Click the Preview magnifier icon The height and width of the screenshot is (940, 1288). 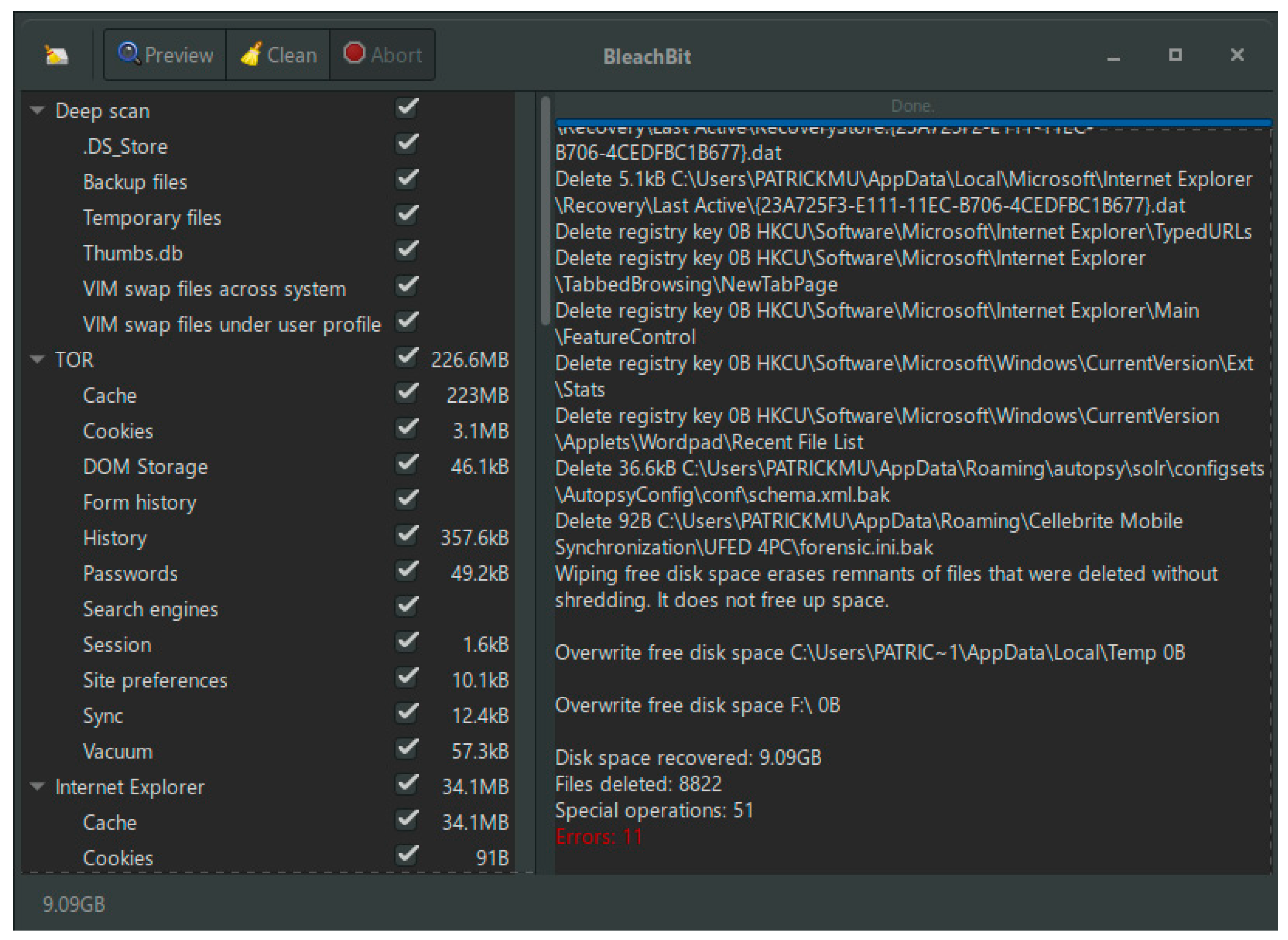[x=129, y=53]
